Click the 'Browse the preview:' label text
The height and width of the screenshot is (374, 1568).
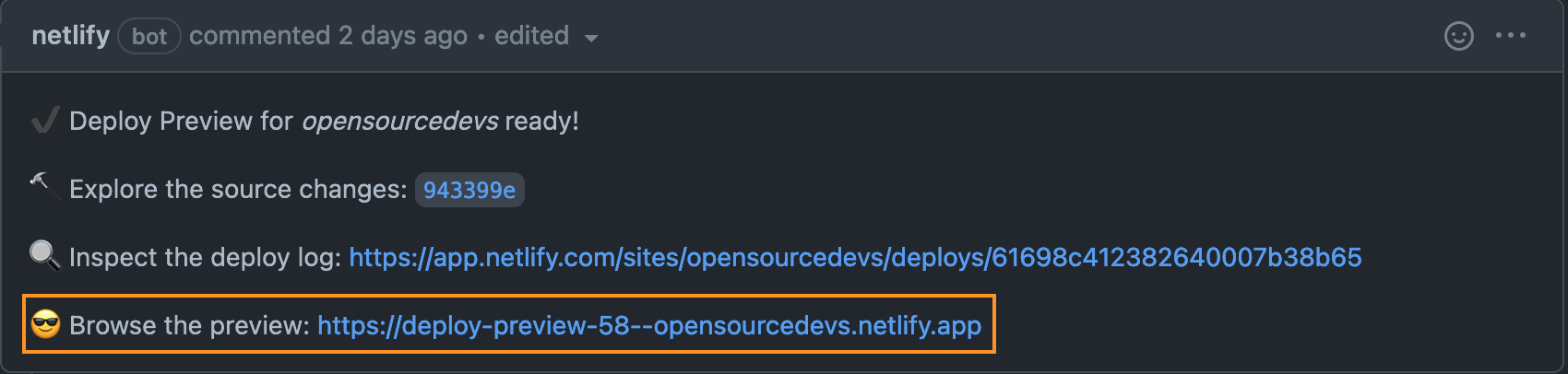189,325
